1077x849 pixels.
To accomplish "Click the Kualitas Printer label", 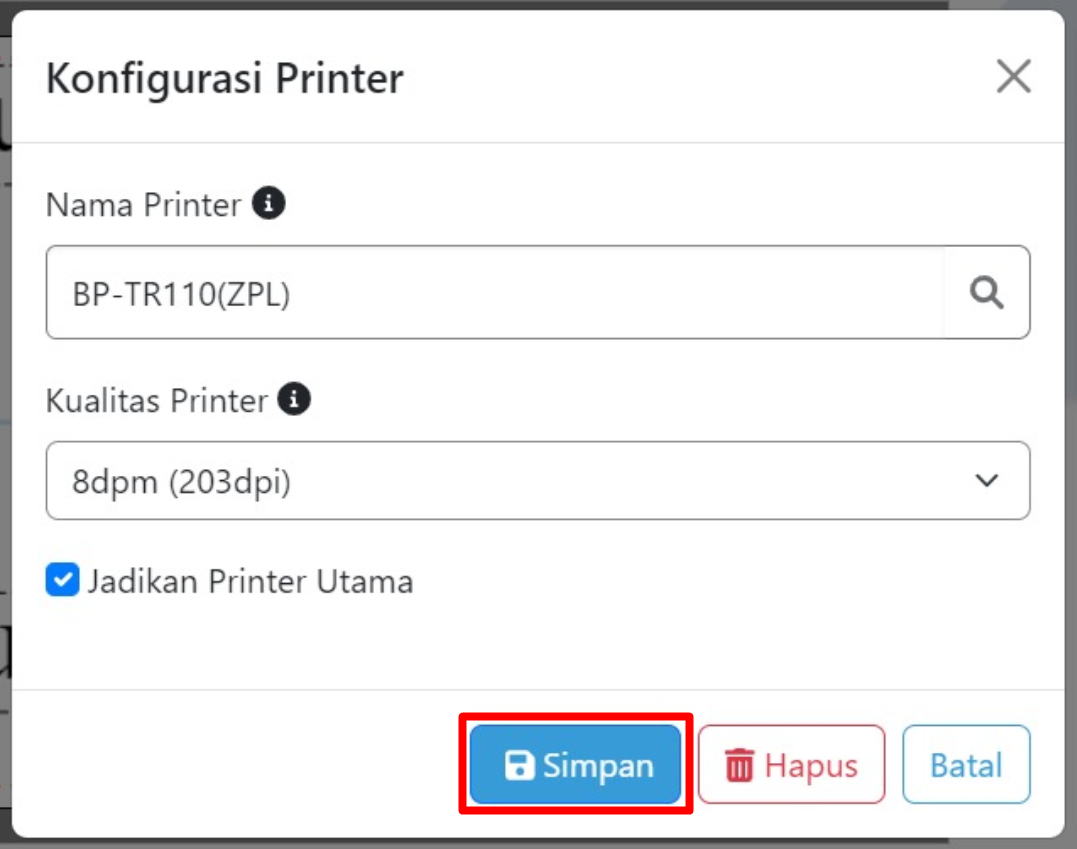I will point(157,400).
